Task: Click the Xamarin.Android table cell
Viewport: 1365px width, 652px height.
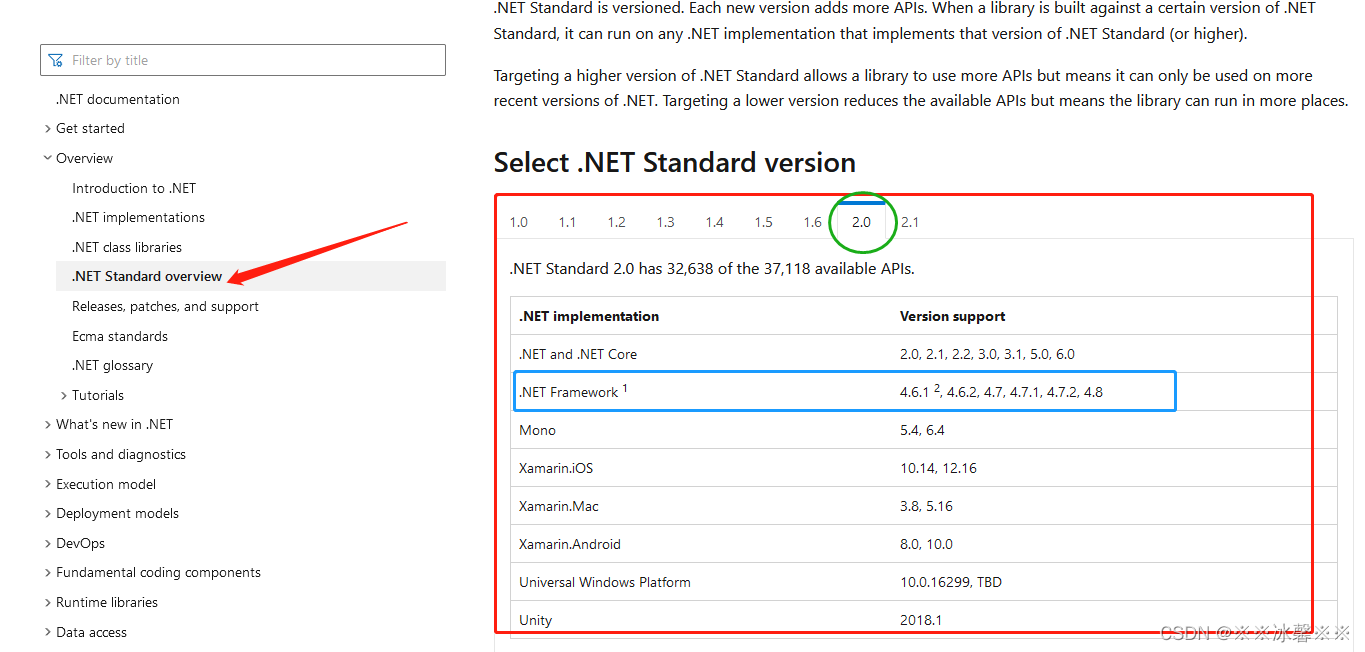Action: (570, 544)
